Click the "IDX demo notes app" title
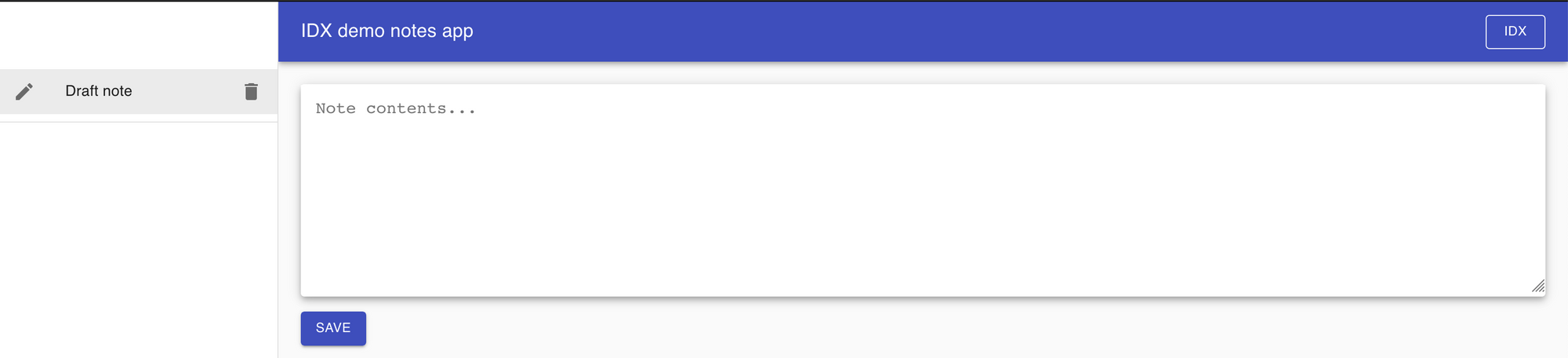 point(387,31)
